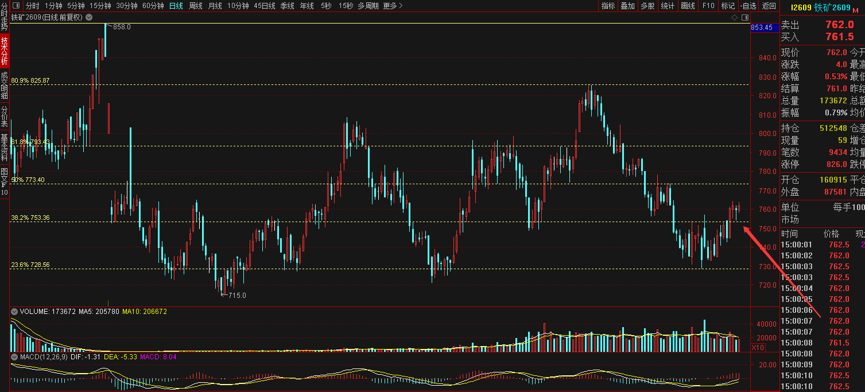Click the 卖出 price 762.0
865x392 pixels.
(840, 24)
